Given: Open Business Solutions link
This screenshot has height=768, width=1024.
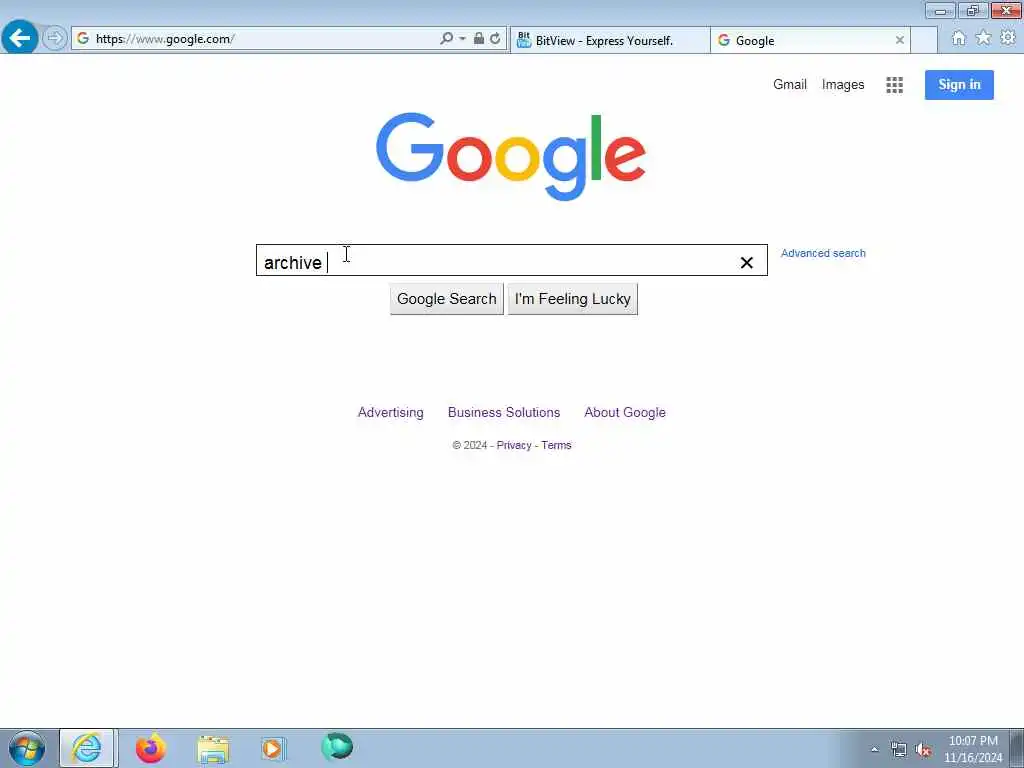Looking at the screenshot, I should point(504,412).
